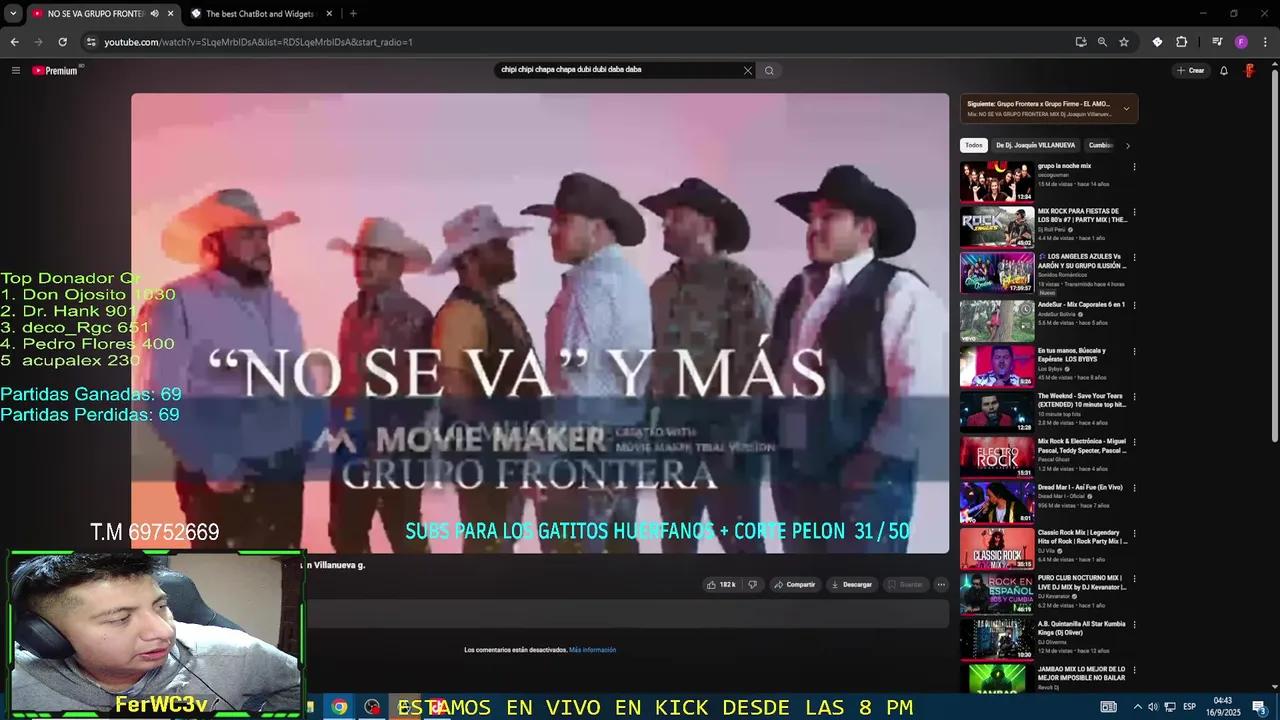Open Dread Mar I - Así Fue thumbnail
Image resolution: width=1280 pixels, height=720 pixels.
[997, 503]
